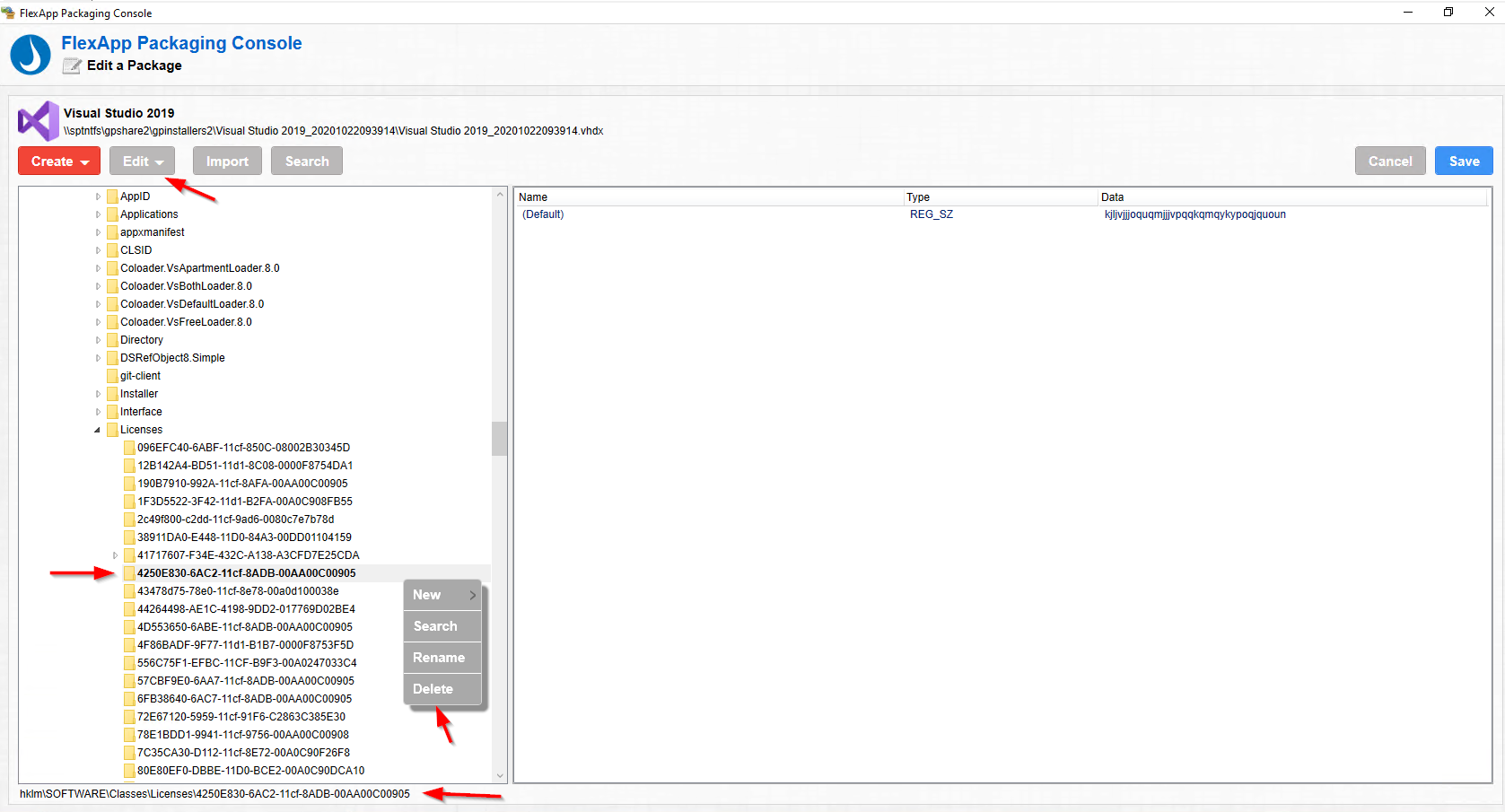Click the blue Save button
1505x812 pixels.
pyautogui.click(x=1464, y=162)
